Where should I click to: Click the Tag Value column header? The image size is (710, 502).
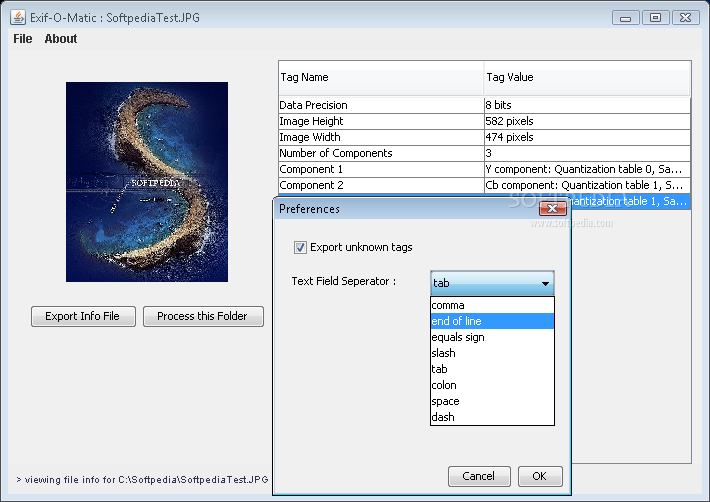click(x=587, y=78)
